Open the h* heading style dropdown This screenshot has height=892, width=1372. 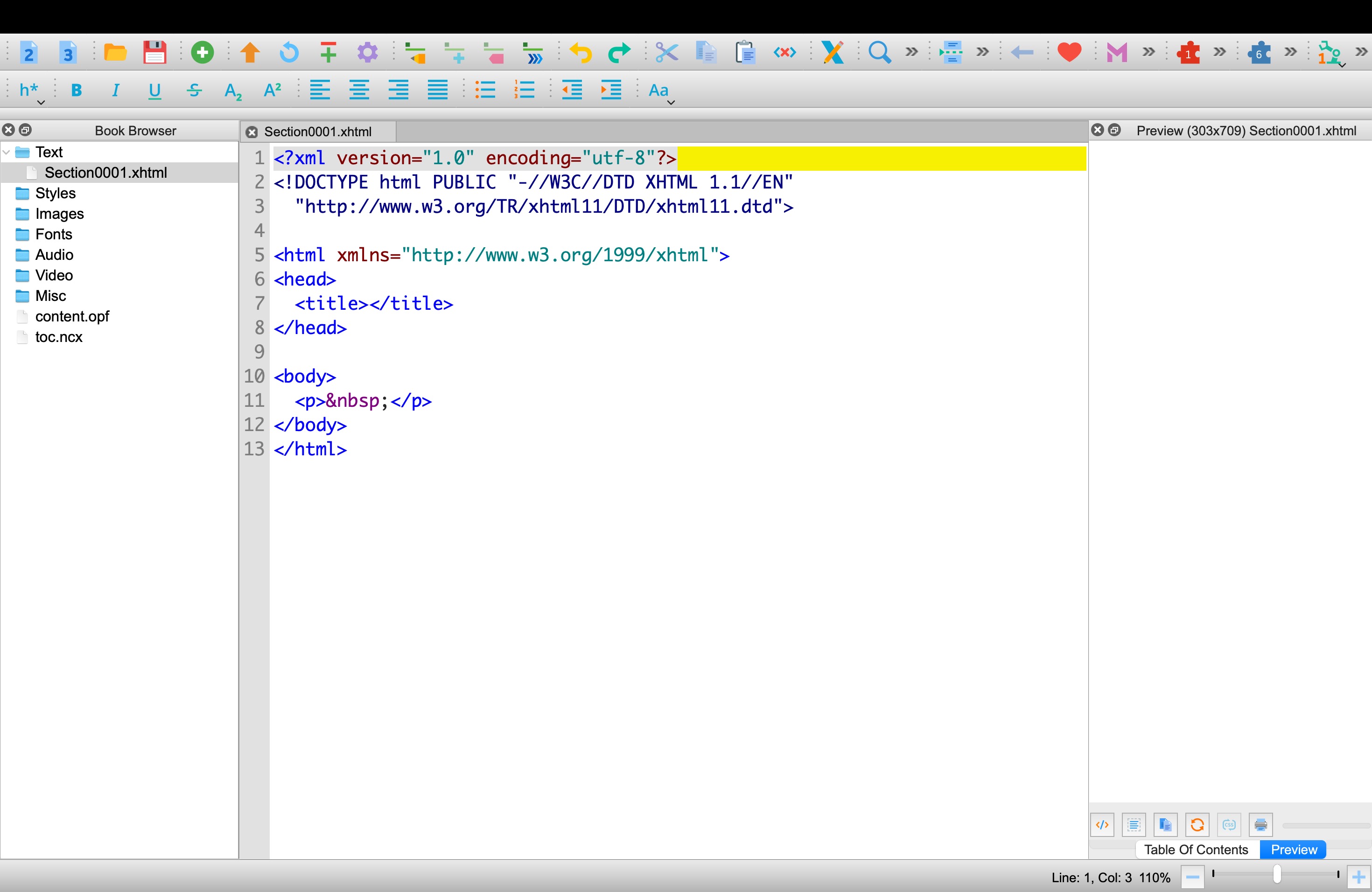pyautogui.click(x=30, y=91)
